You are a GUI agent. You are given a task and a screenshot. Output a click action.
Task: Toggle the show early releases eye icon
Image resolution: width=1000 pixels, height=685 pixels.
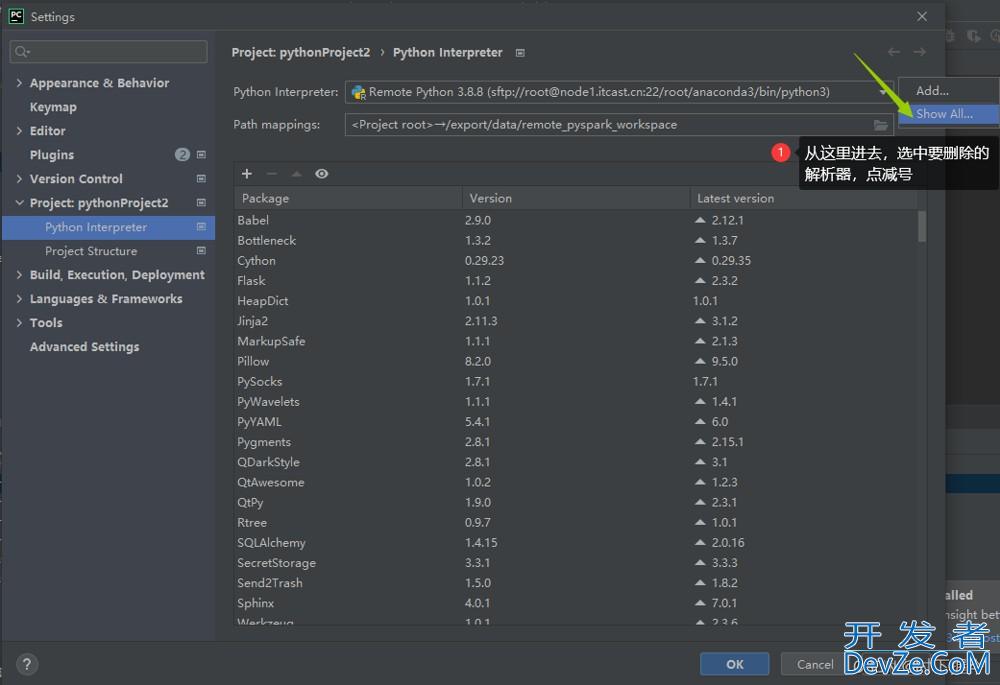tap(321, 173)
